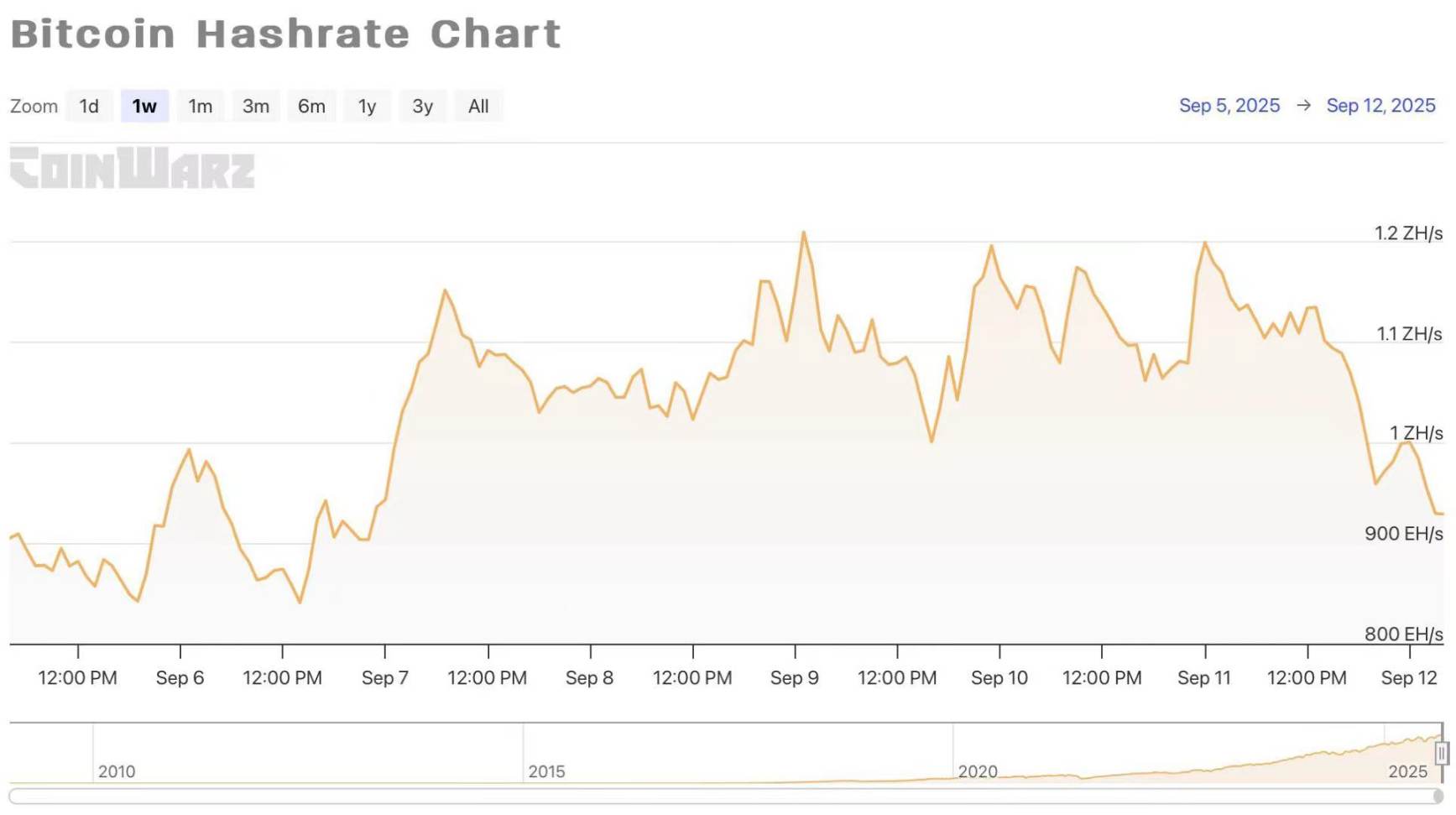The image size is (1456, 815).
Task: Choose the 6m zoom option
Action: point(311,107)
